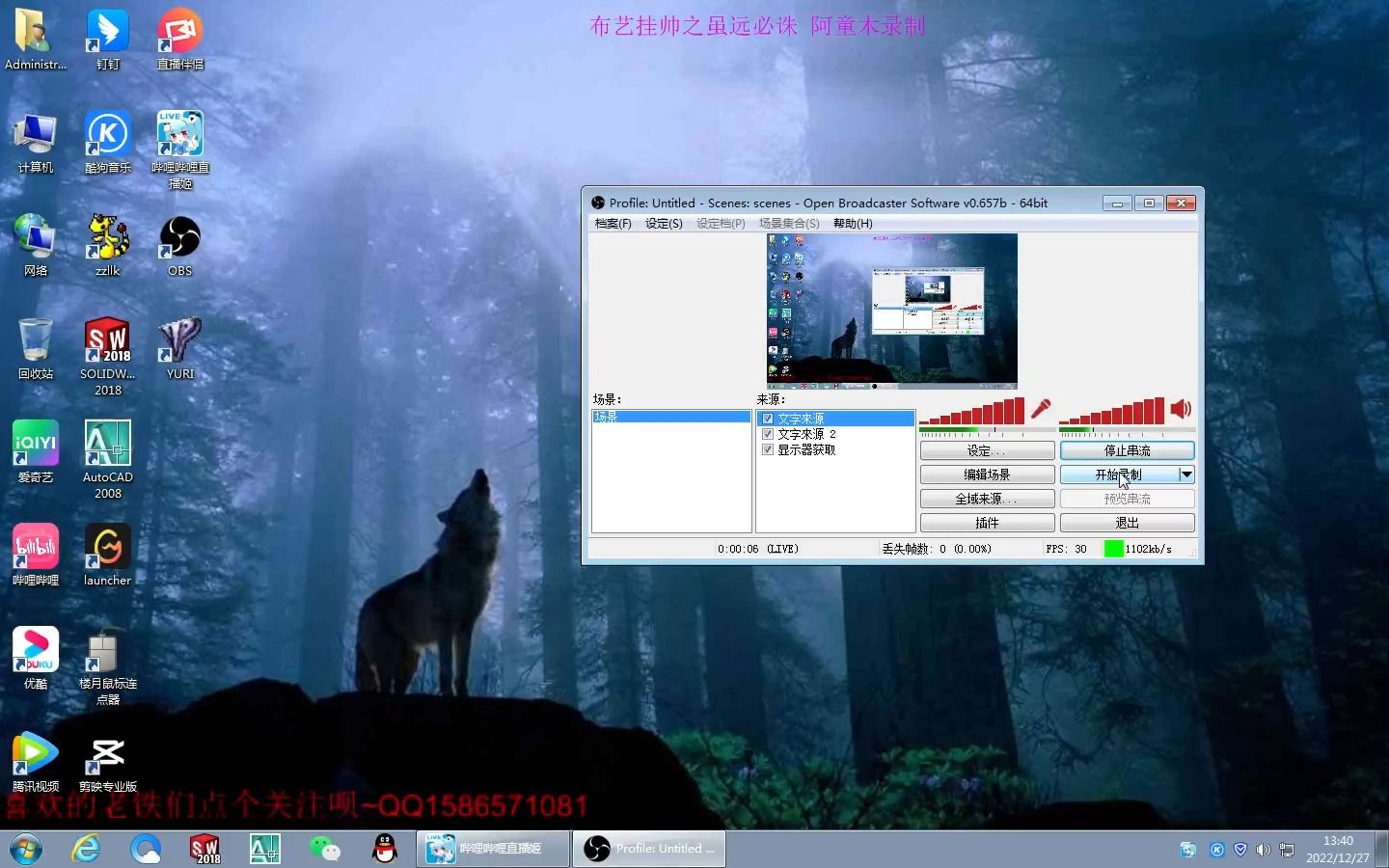The image size is (1389, 868).
Task: Click the network icon in system tray
Action: (1287, 850)
